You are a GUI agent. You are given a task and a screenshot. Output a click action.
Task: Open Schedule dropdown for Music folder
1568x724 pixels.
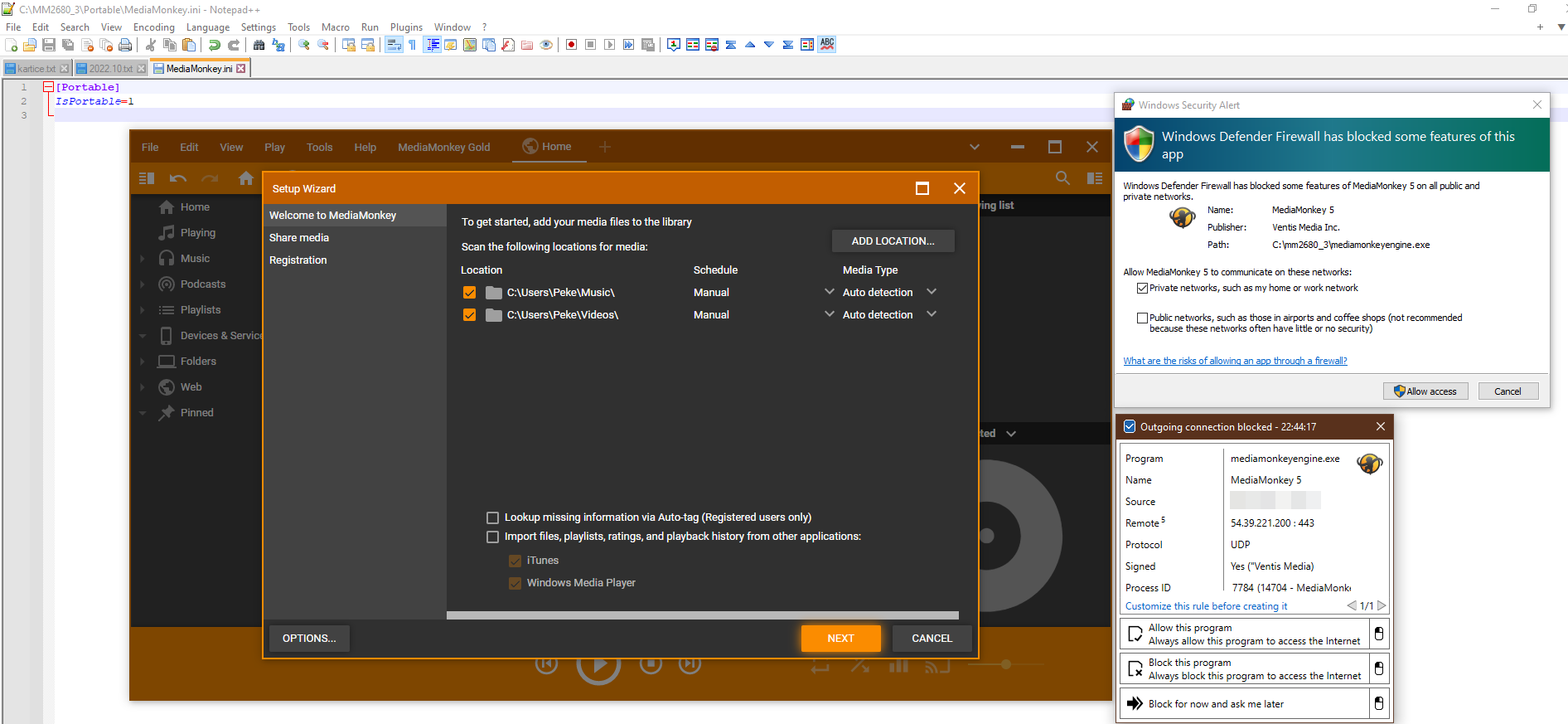[829, 292]
